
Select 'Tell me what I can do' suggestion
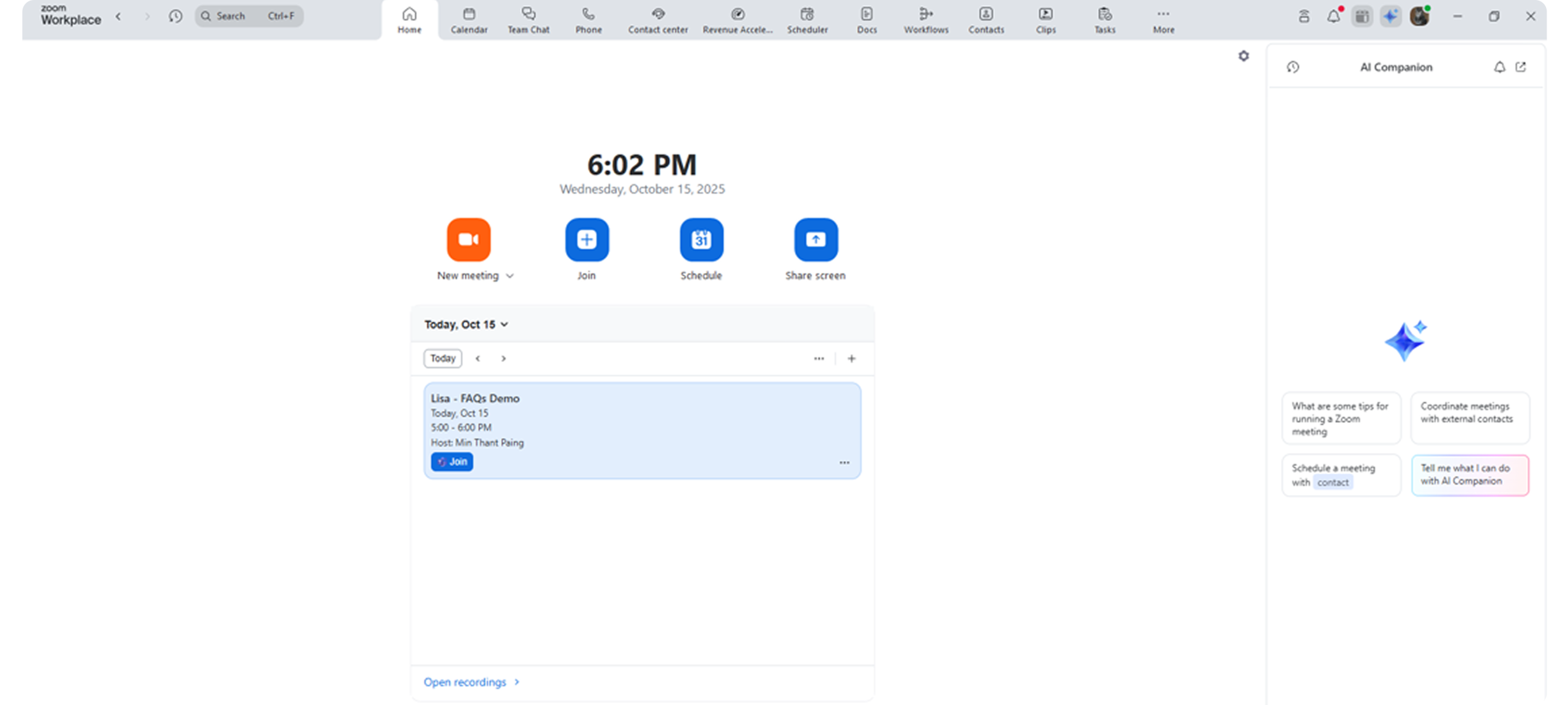[1469, 475]
